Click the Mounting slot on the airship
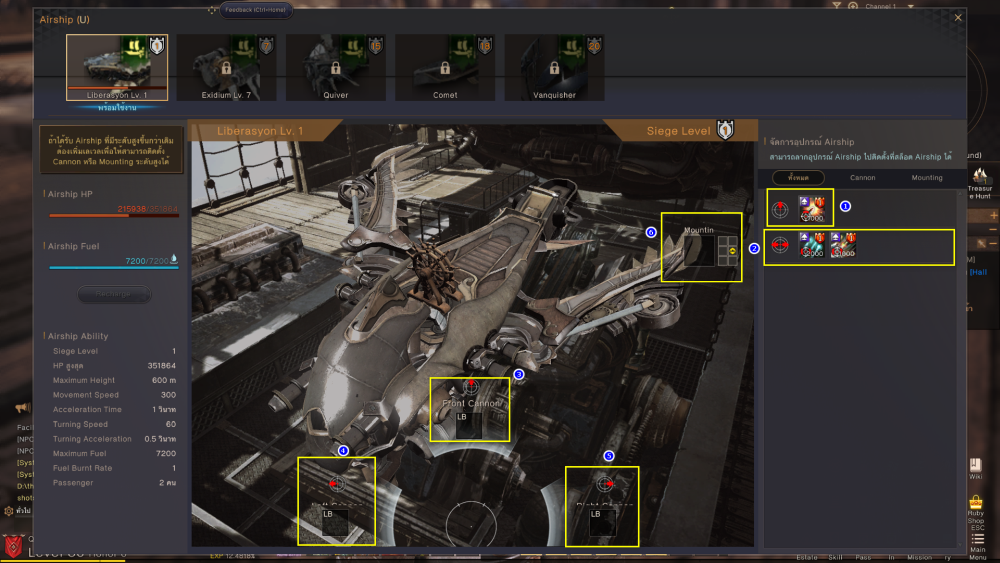This screenshot has width=1000, height=563. [x=699, y=251]
